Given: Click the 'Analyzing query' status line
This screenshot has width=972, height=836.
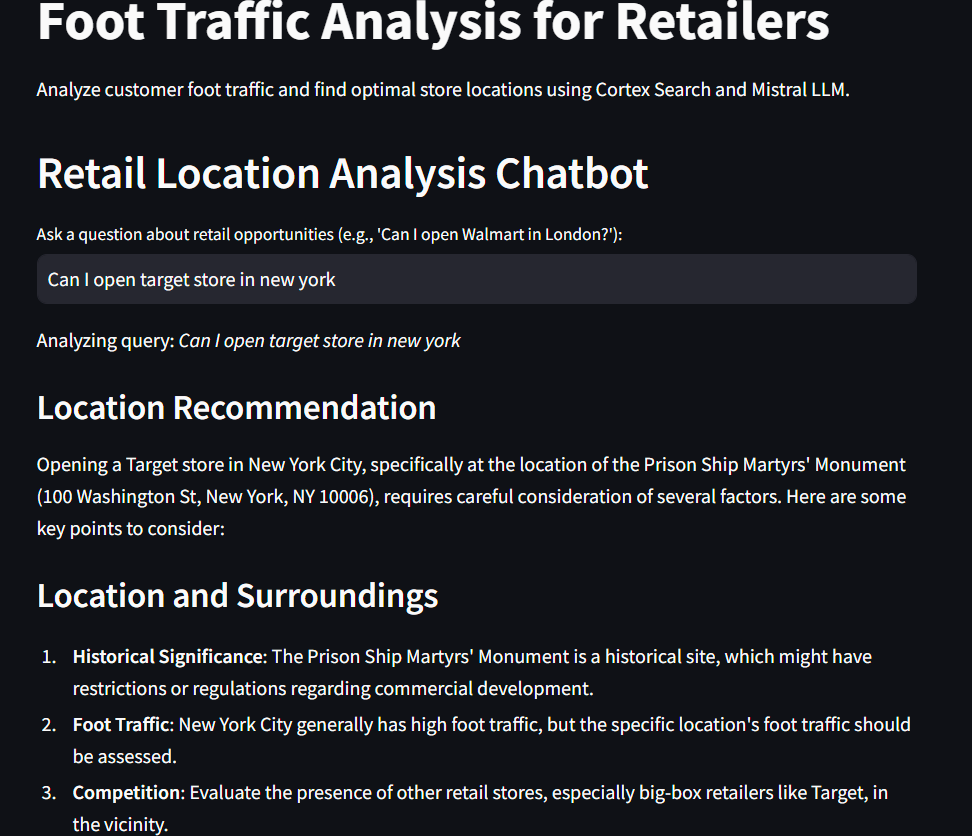Looking at the screenshot, I should (248, 341).
